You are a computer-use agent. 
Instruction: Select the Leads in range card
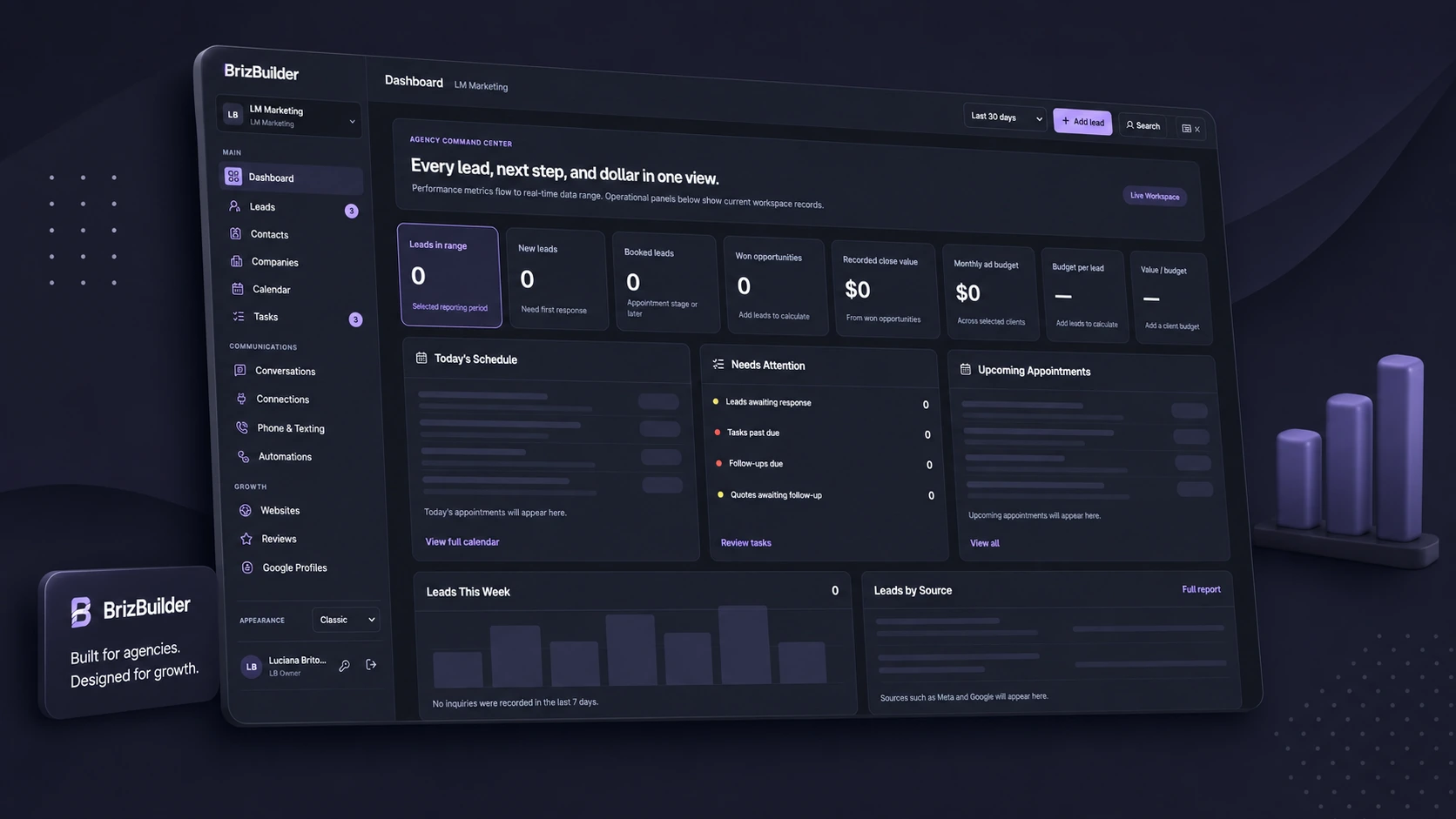point(449,276)
